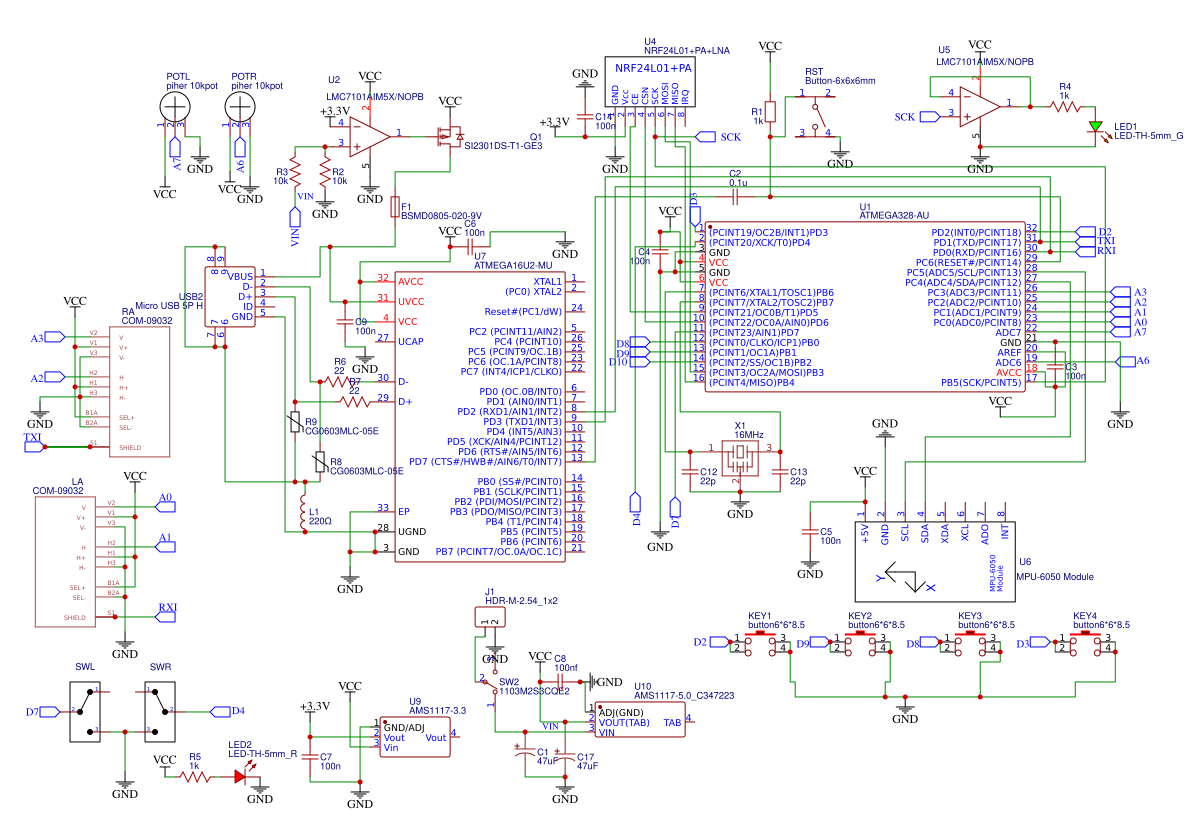Click the LED-TH-5mm_R label
1195x827 pixels.
click(x=263, y=754)
